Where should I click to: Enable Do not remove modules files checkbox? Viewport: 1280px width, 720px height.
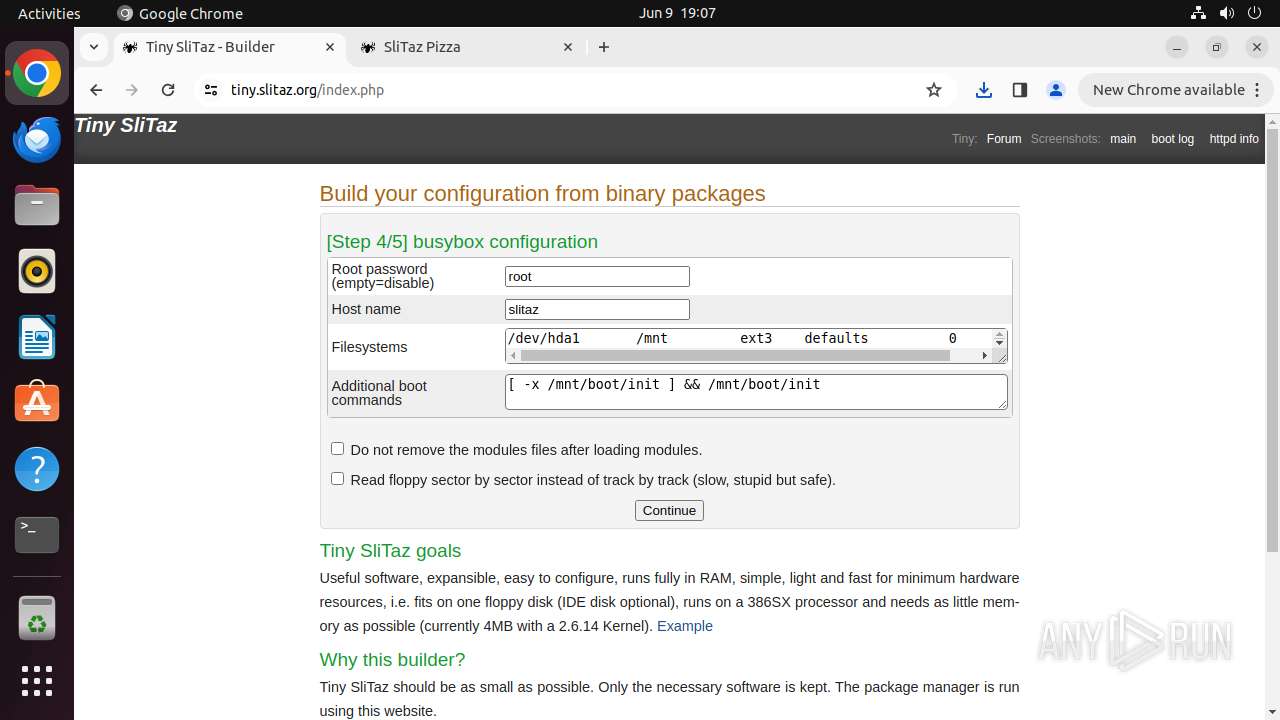click(337, 449)
